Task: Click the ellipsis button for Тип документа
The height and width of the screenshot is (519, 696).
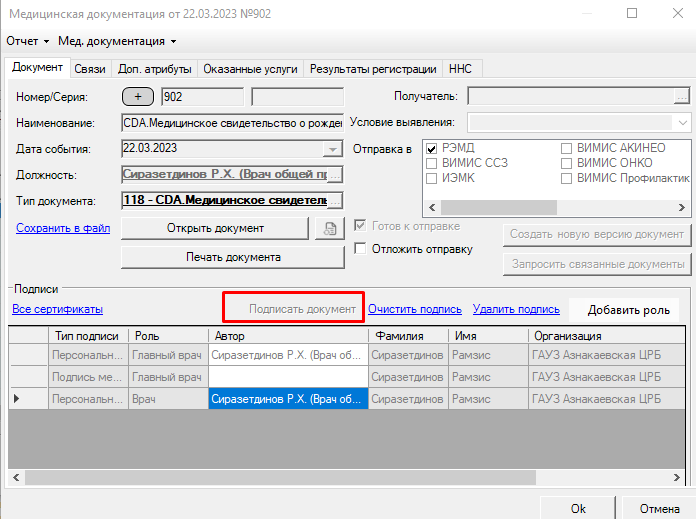Action: (334, 200)
